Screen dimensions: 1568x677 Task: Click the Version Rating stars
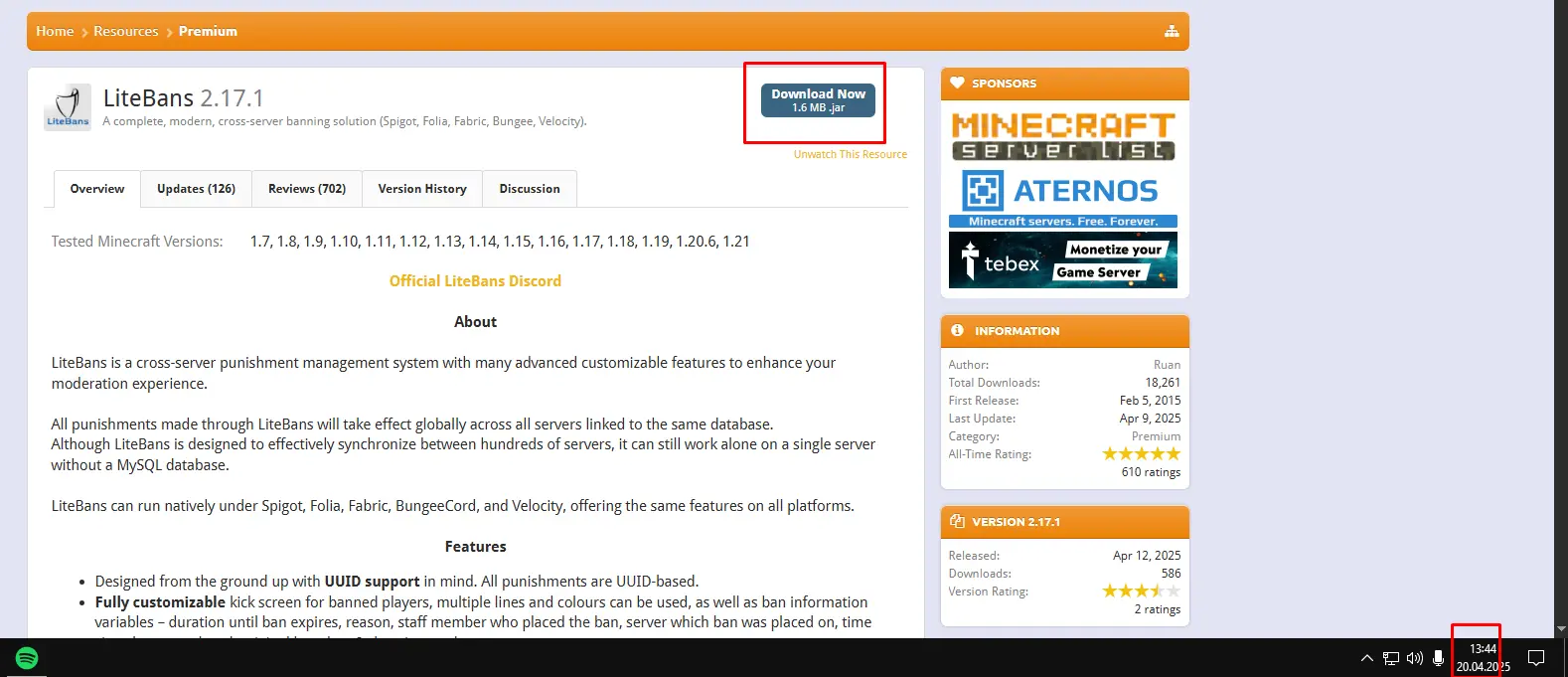pyautogui.click(x=1142, y=592)
